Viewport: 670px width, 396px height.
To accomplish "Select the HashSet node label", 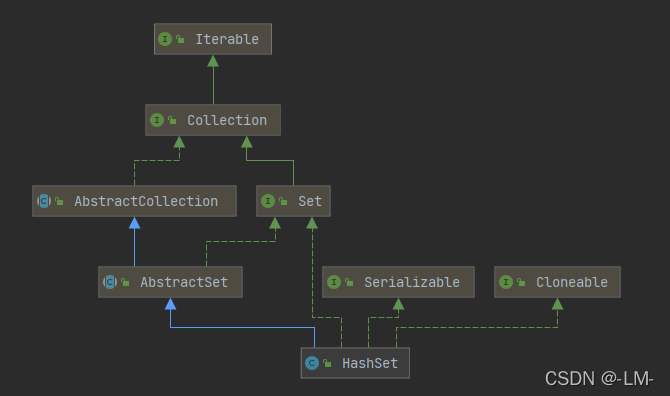I will coord(370,364).
